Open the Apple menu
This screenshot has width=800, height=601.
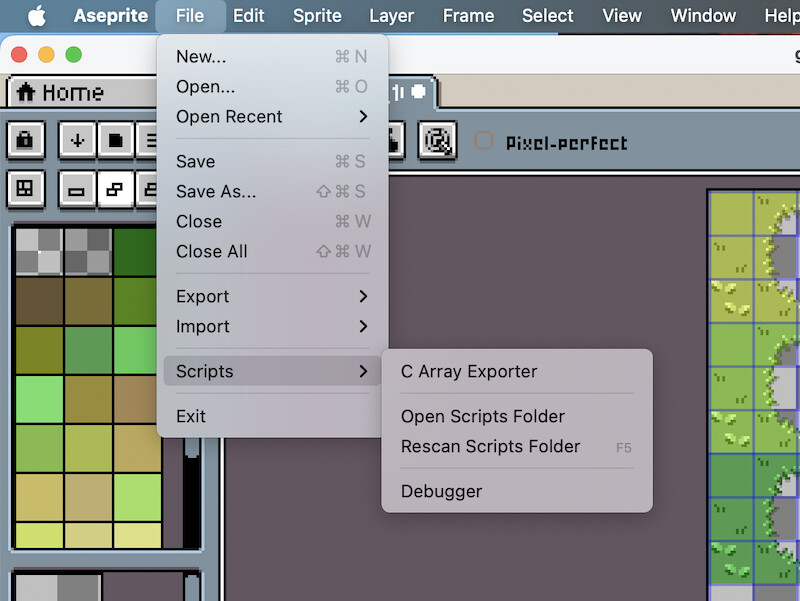coord(36,16)
